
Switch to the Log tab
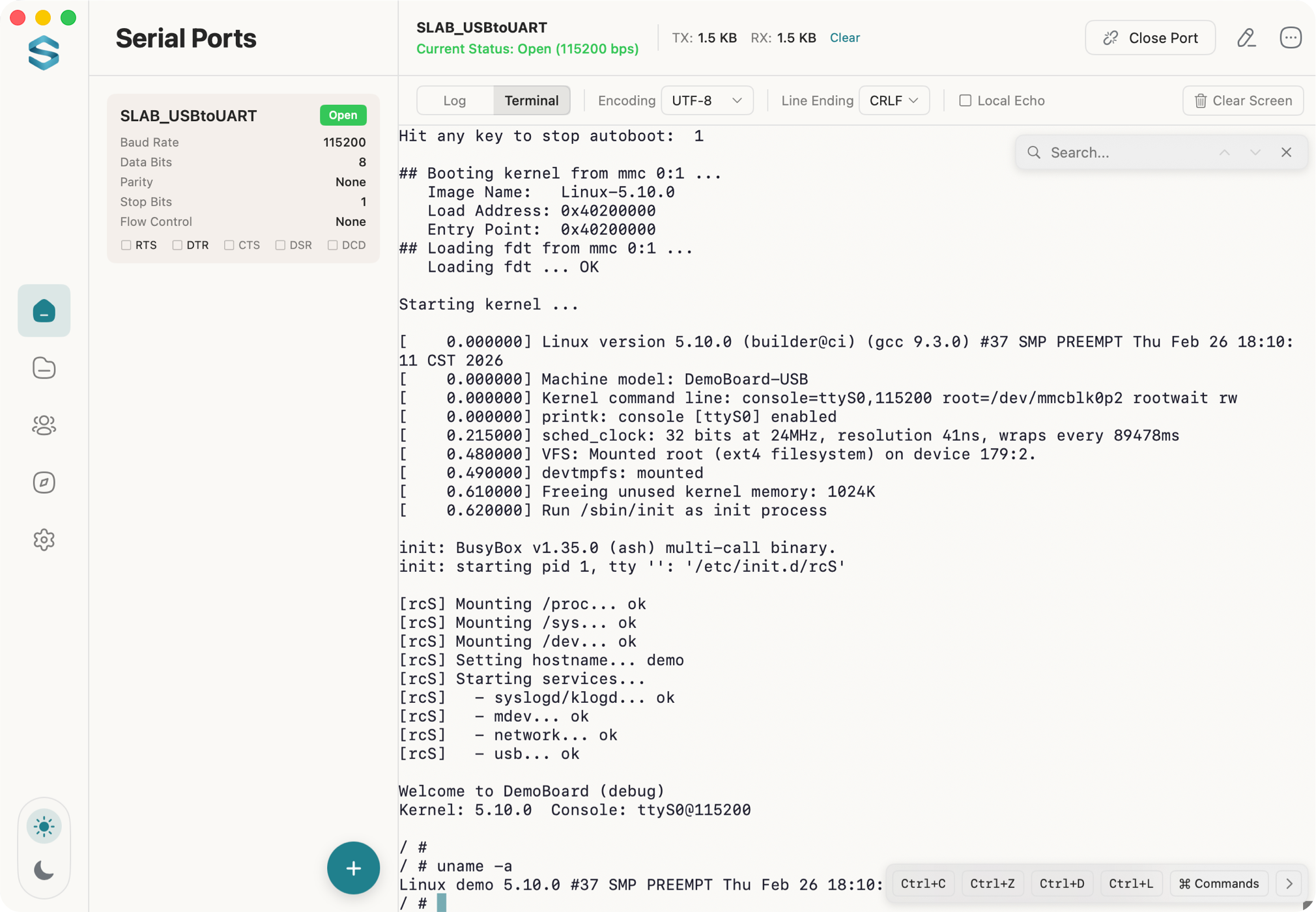[453, 100]
